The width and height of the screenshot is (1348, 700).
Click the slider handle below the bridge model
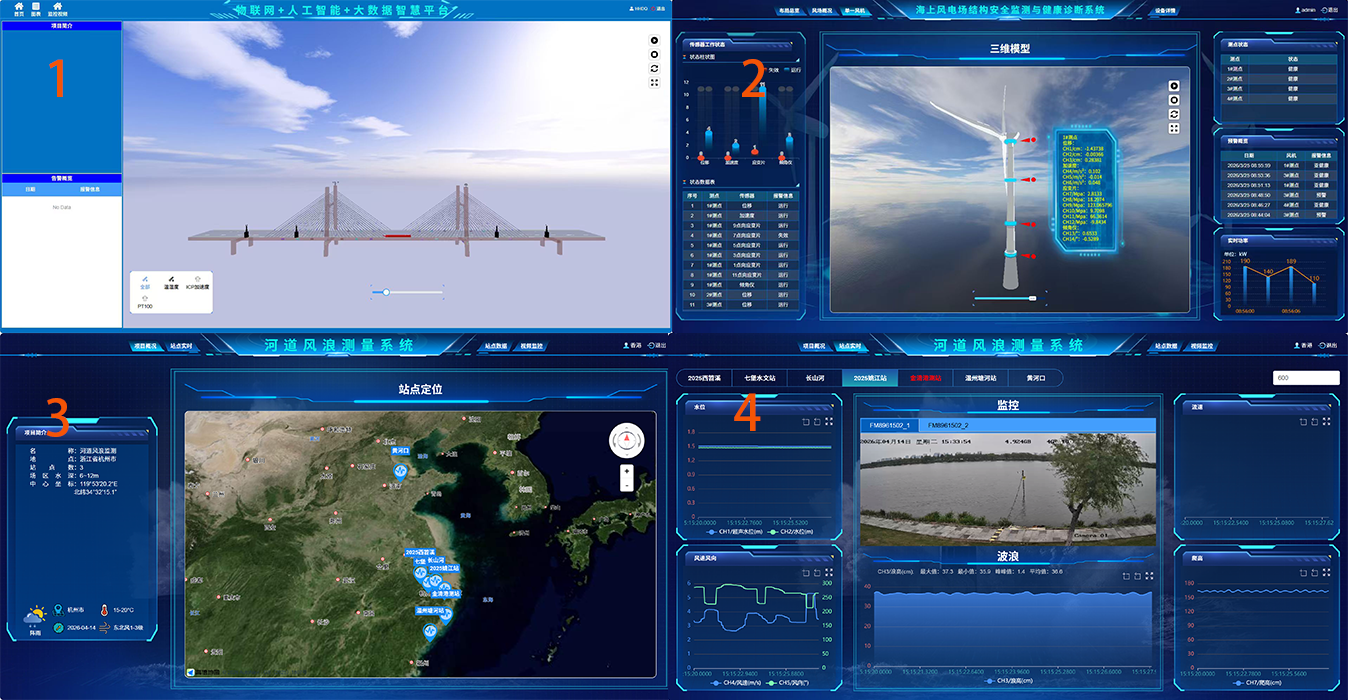386,292
